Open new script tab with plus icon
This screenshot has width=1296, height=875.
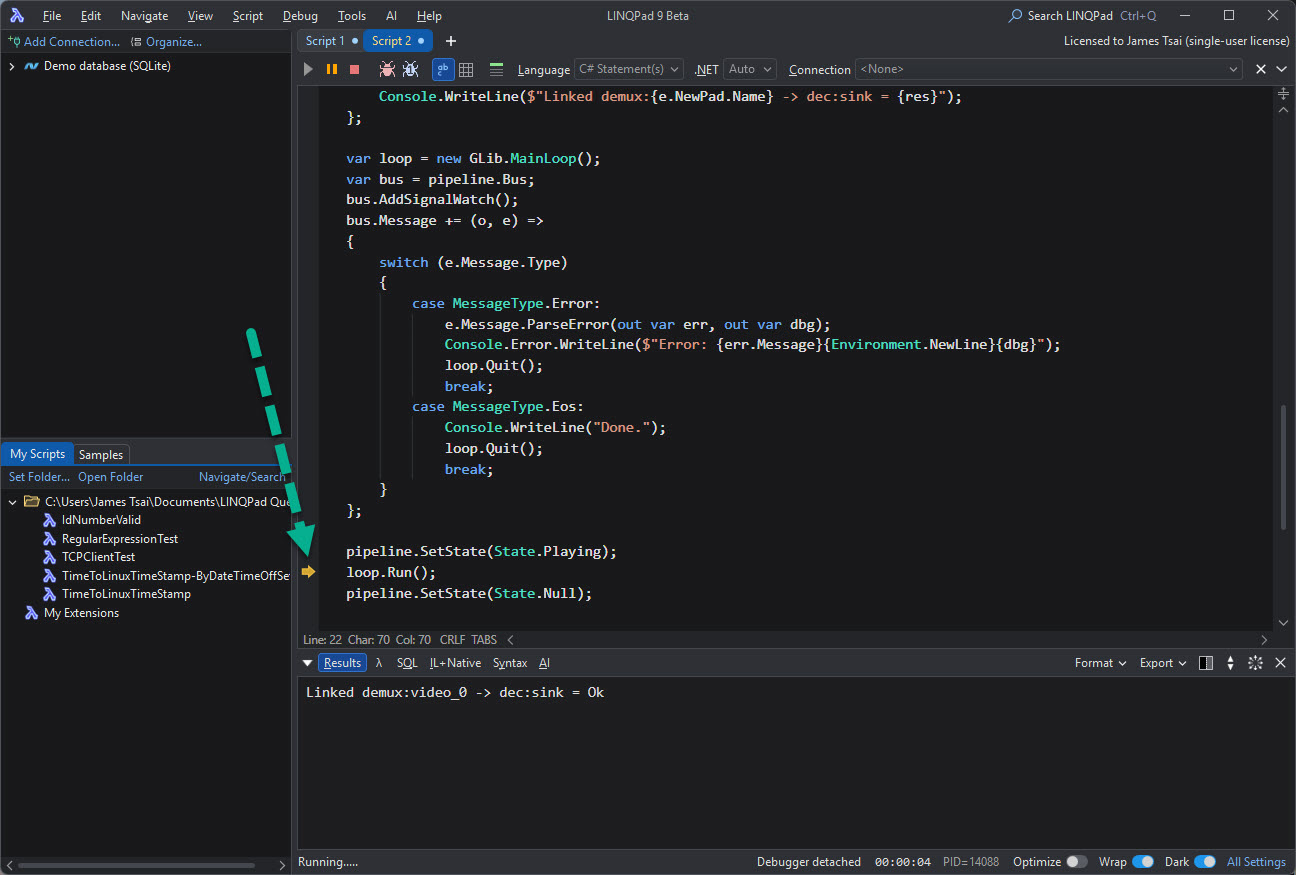point(451,41)
